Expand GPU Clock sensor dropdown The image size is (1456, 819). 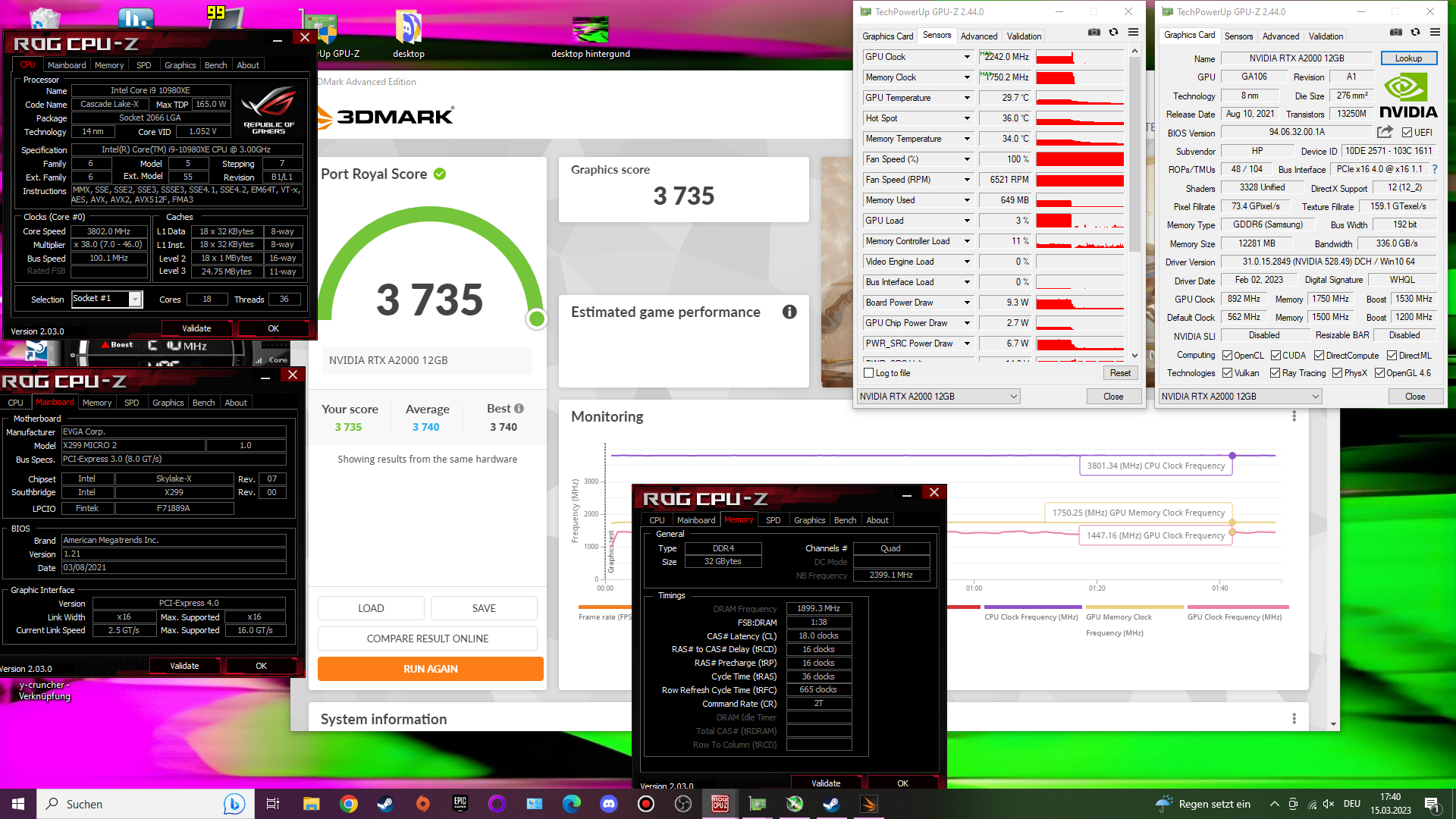click(x=967, y=57)
